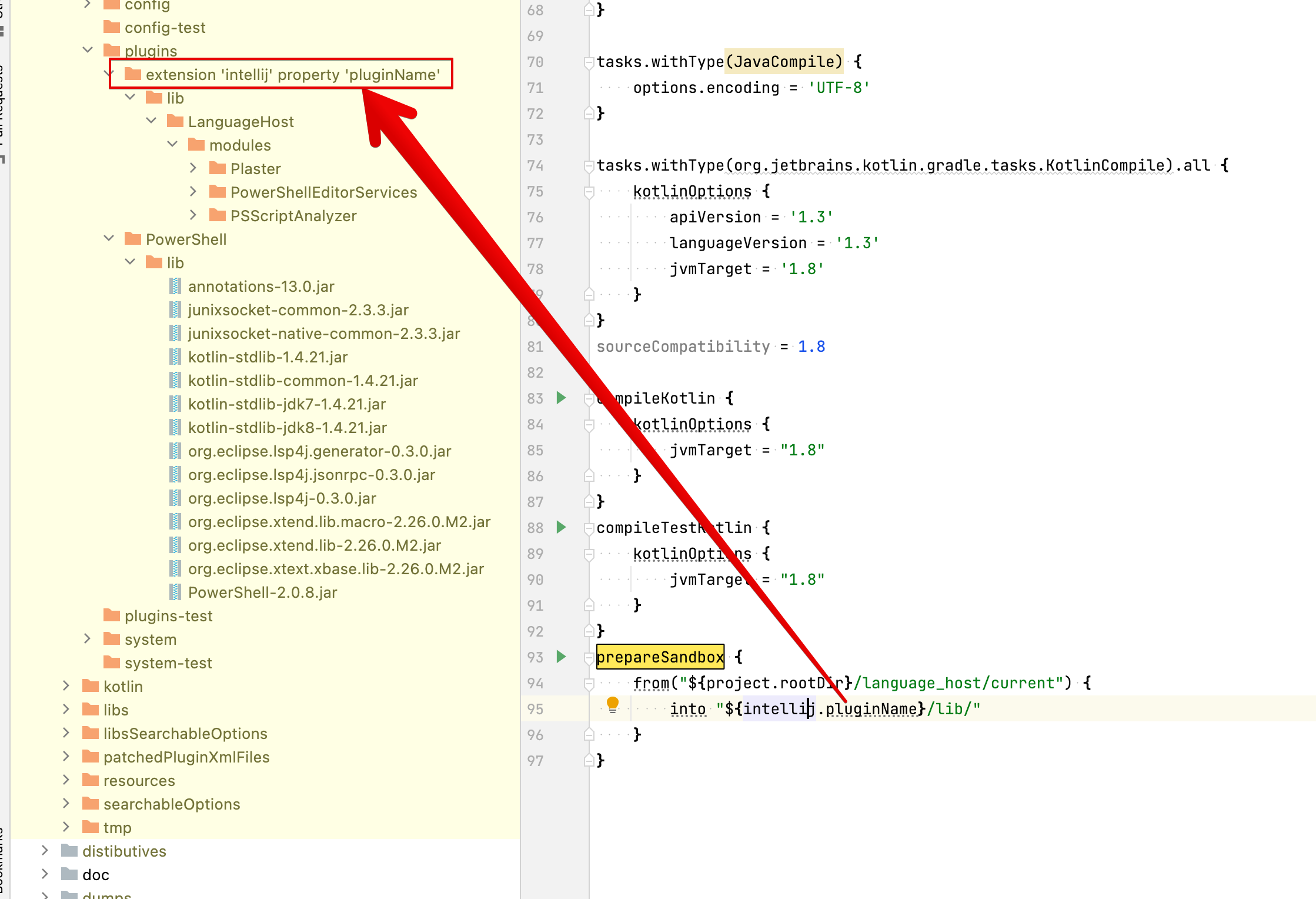Click the highlighted prepareSandbox identifier
This screenshot has width=1316, height=899.
[660, 657]
